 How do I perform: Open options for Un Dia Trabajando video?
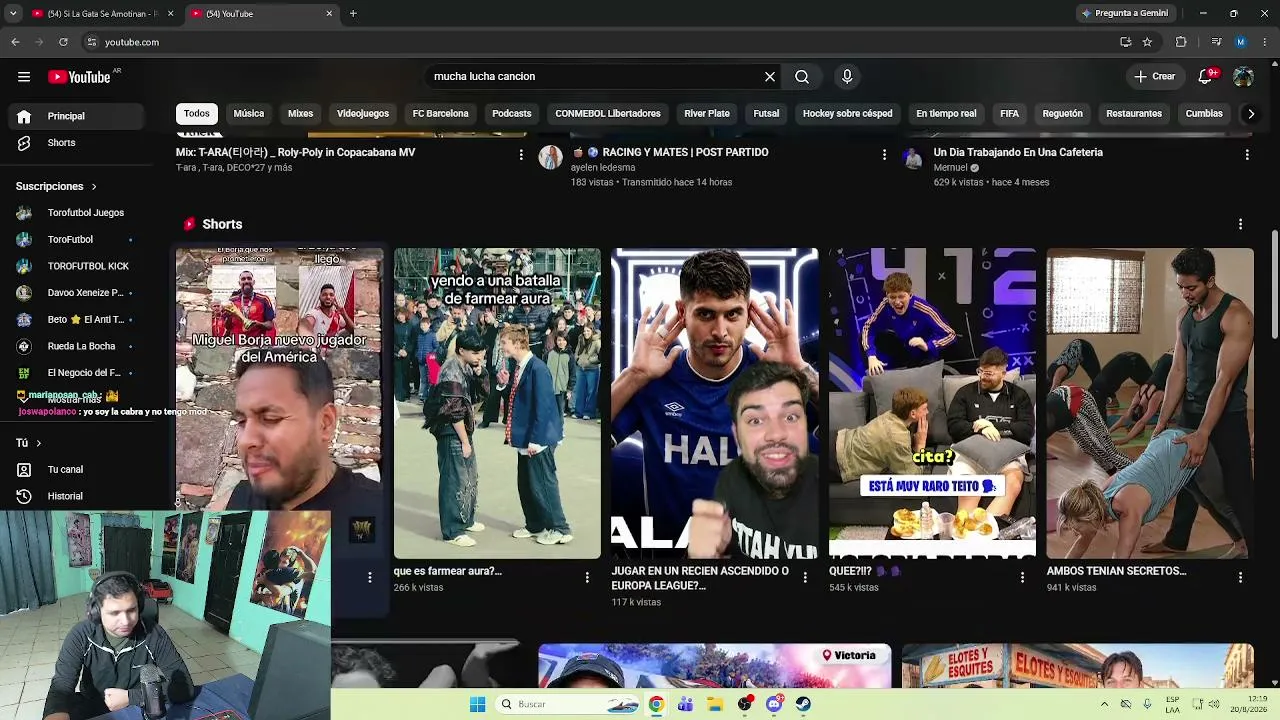point(1247,154)
